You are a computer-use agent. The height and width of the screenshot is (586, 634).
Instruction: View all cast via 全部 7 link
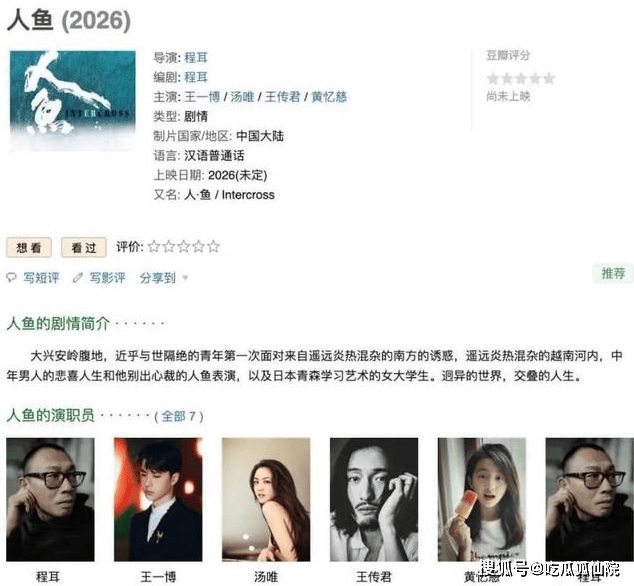tap(179, 416)
